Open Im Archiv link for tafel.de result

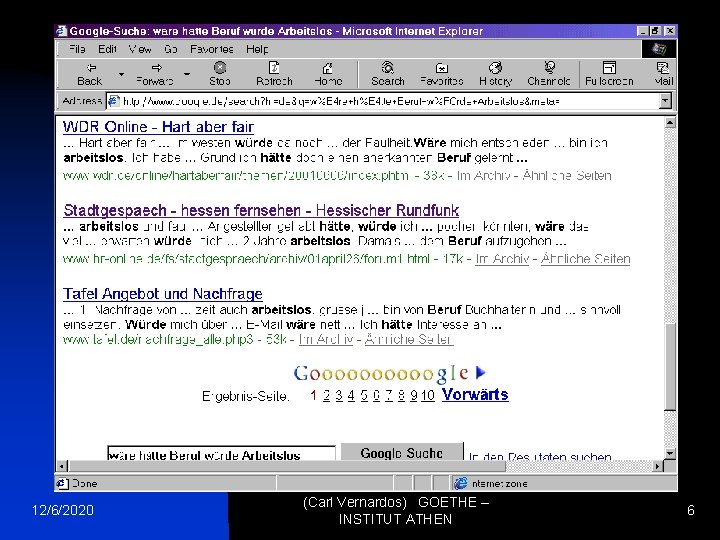(326, 339)
